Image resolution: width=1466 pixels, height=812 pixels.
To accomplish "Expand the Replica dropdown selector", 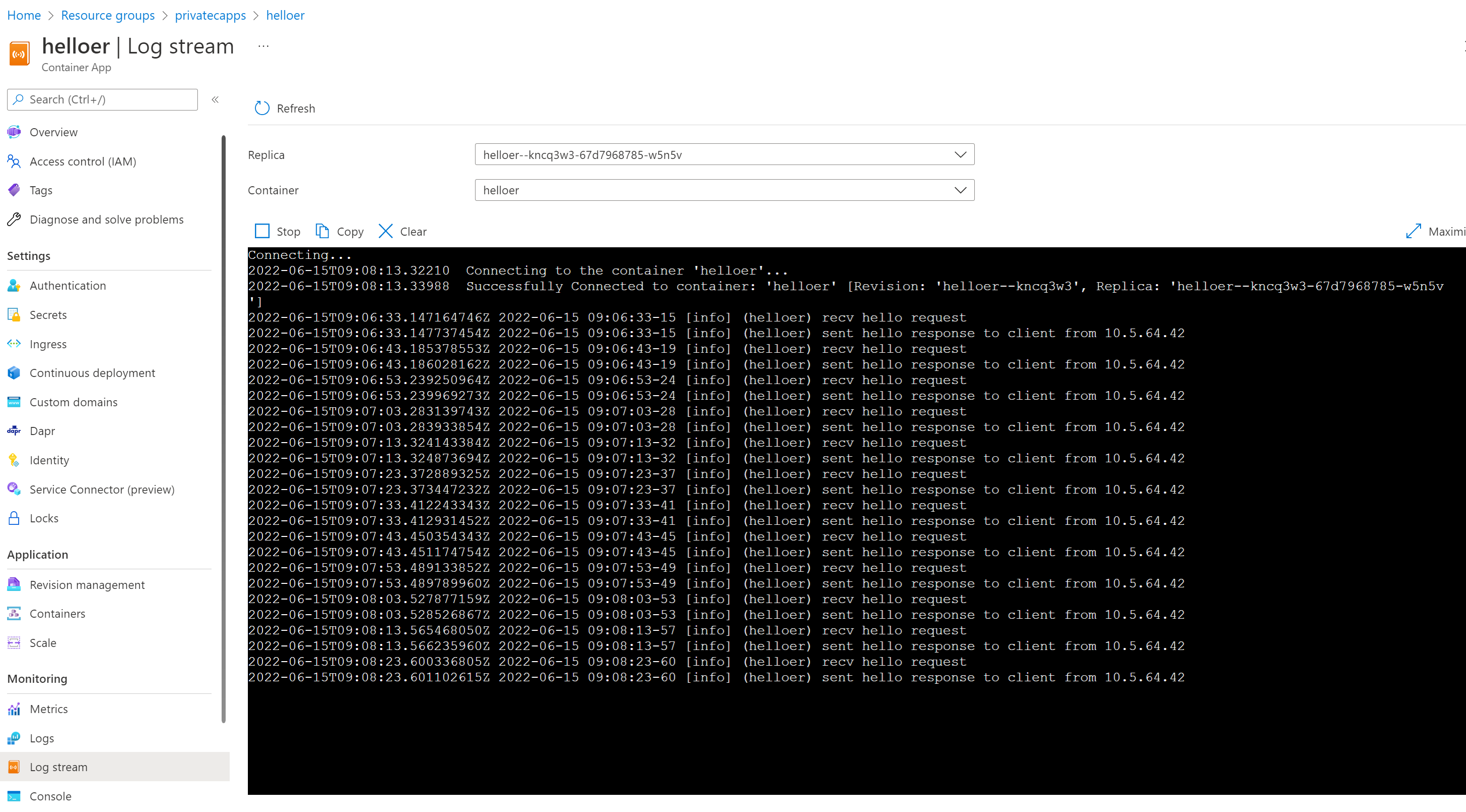I will pos(960,155).
